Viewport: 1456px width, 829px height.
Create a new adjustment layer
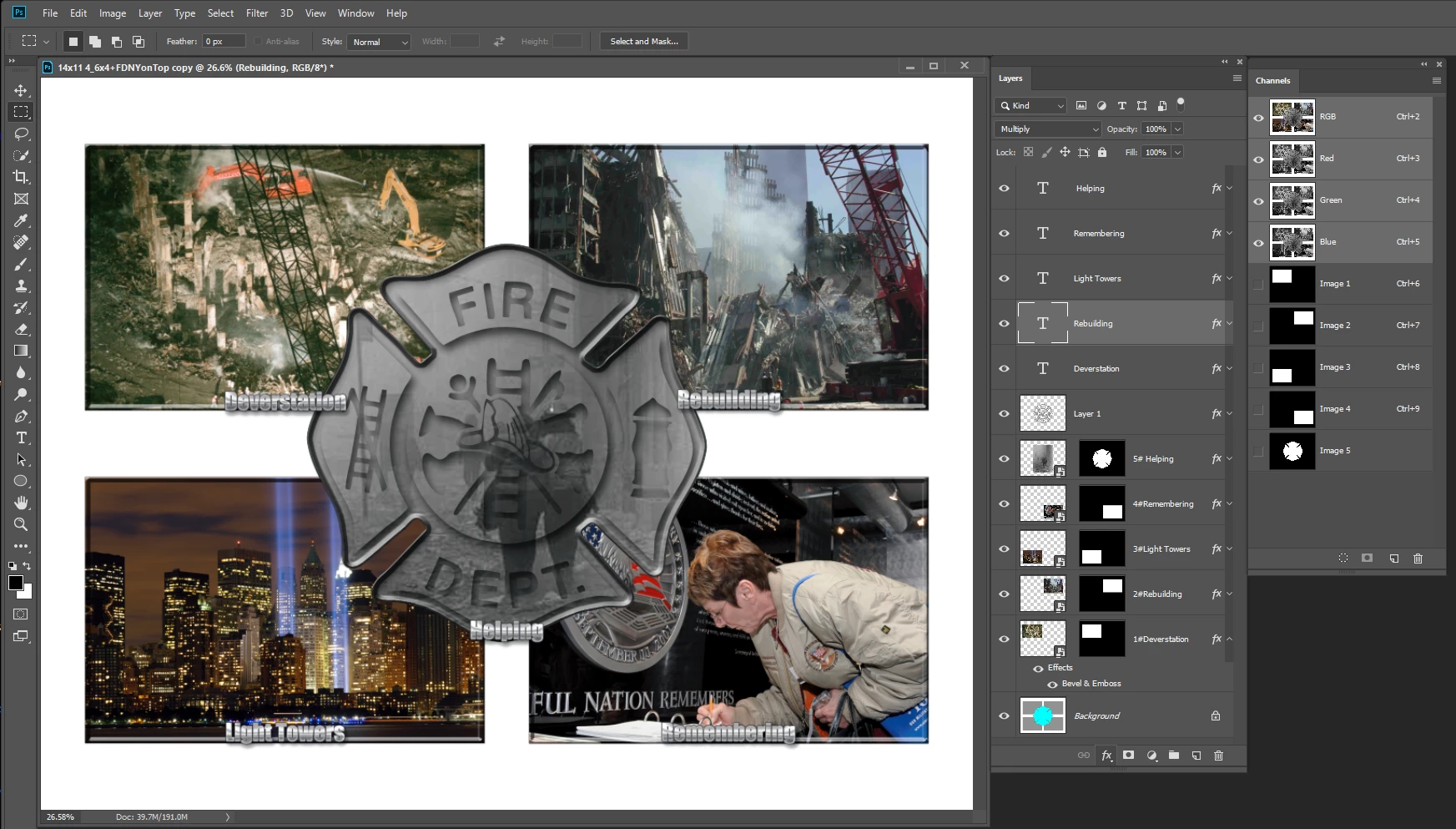pyautogui.click(x=1151, y=756)
